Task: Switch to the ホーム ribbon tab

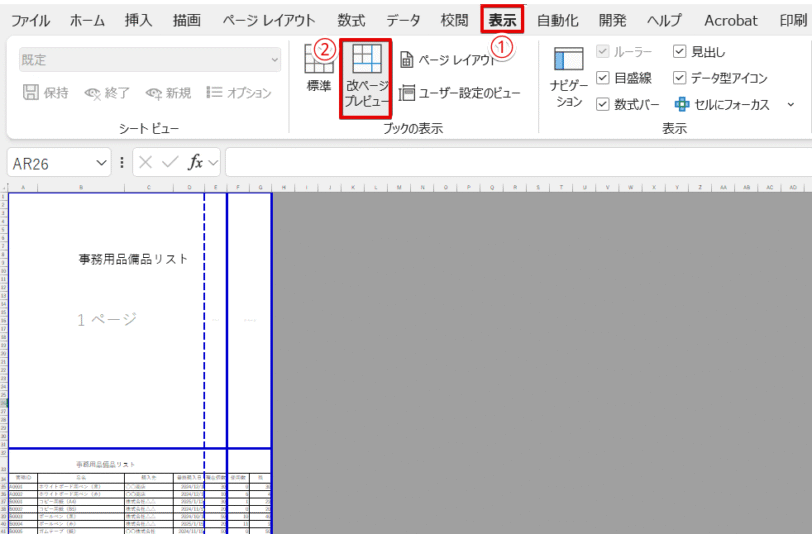Action: (x=87, y=21)
